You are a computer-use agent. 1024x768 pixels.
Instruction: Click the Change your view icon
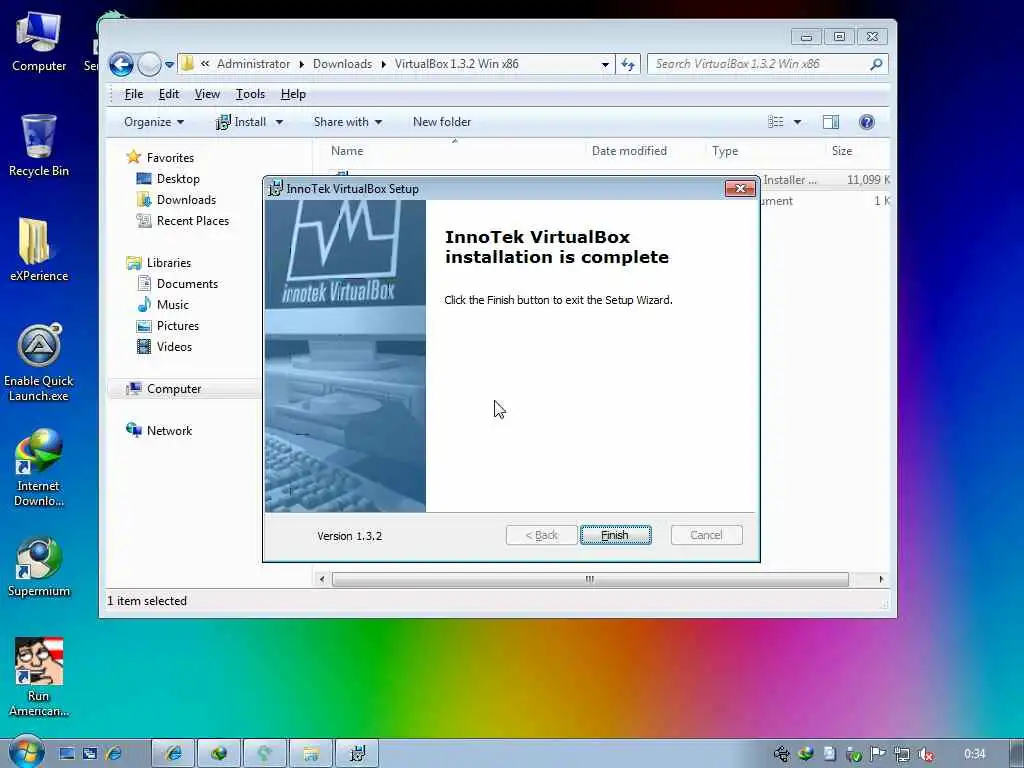click(x=776, y=122)
